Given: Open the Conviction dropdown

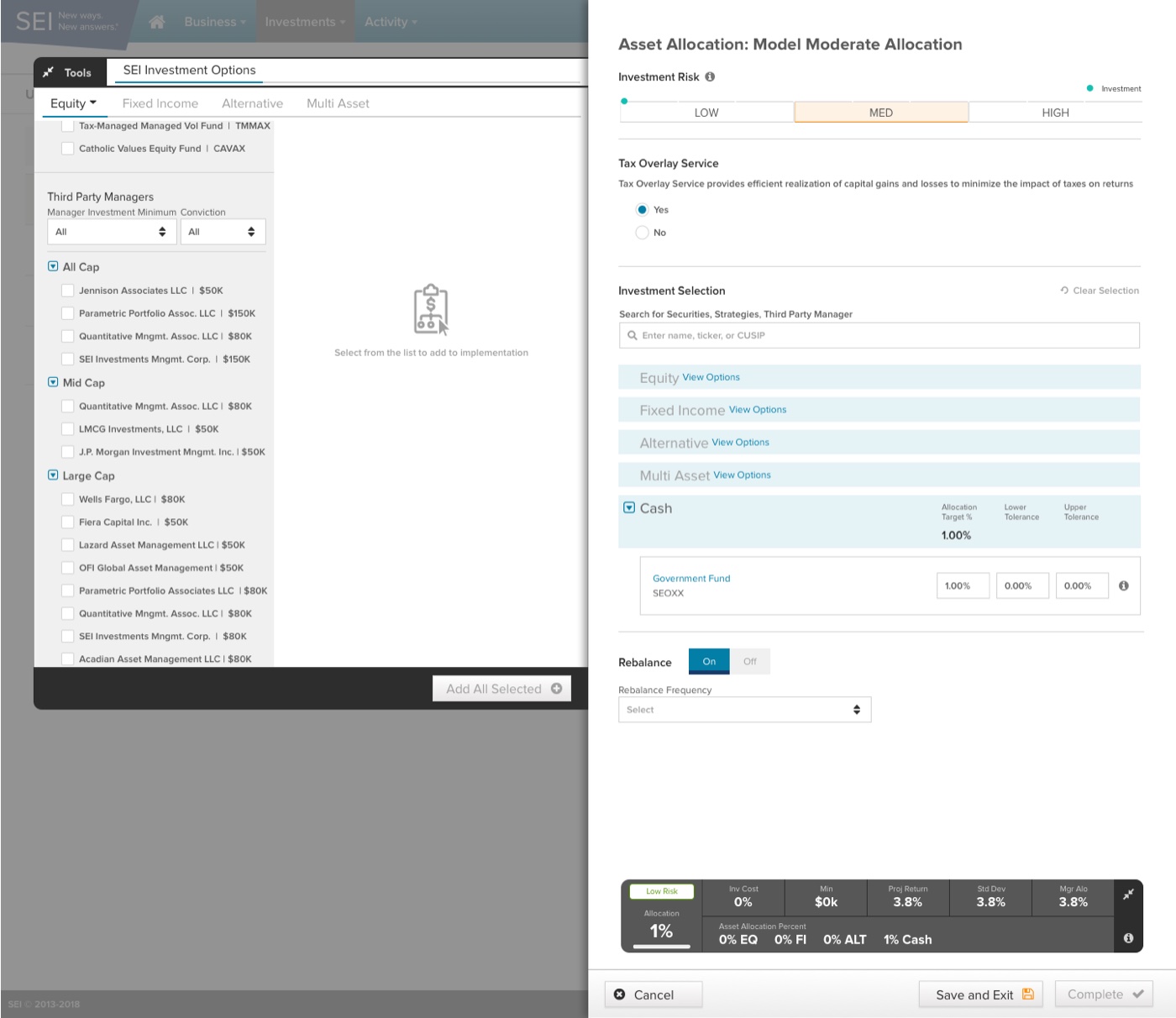Looking at the screenshot, I should pyautogui.click(x=223, y=232).
